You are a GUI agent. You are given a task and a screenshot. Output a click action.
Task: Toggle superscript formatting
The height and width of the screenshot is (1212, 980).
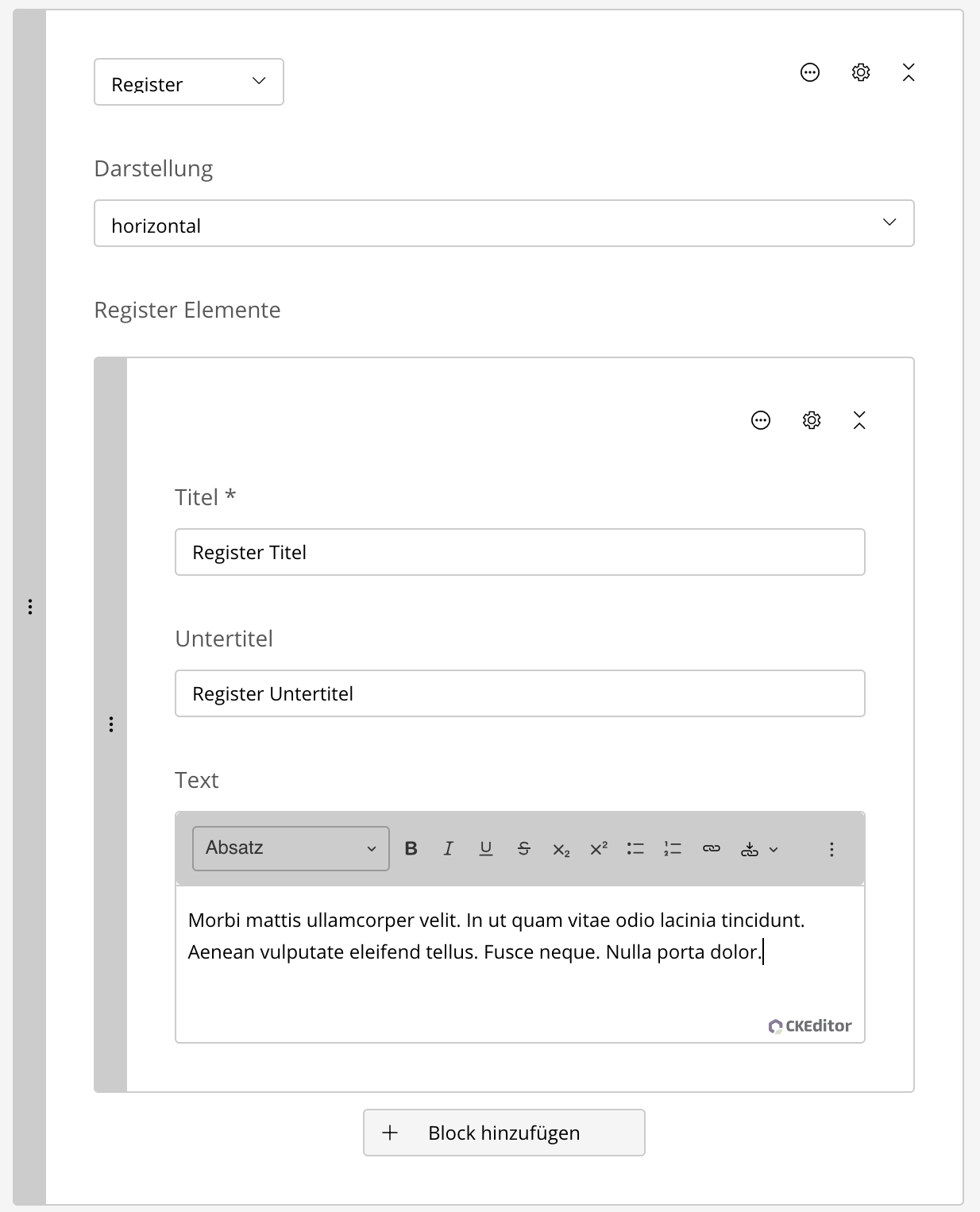(598, 848)
